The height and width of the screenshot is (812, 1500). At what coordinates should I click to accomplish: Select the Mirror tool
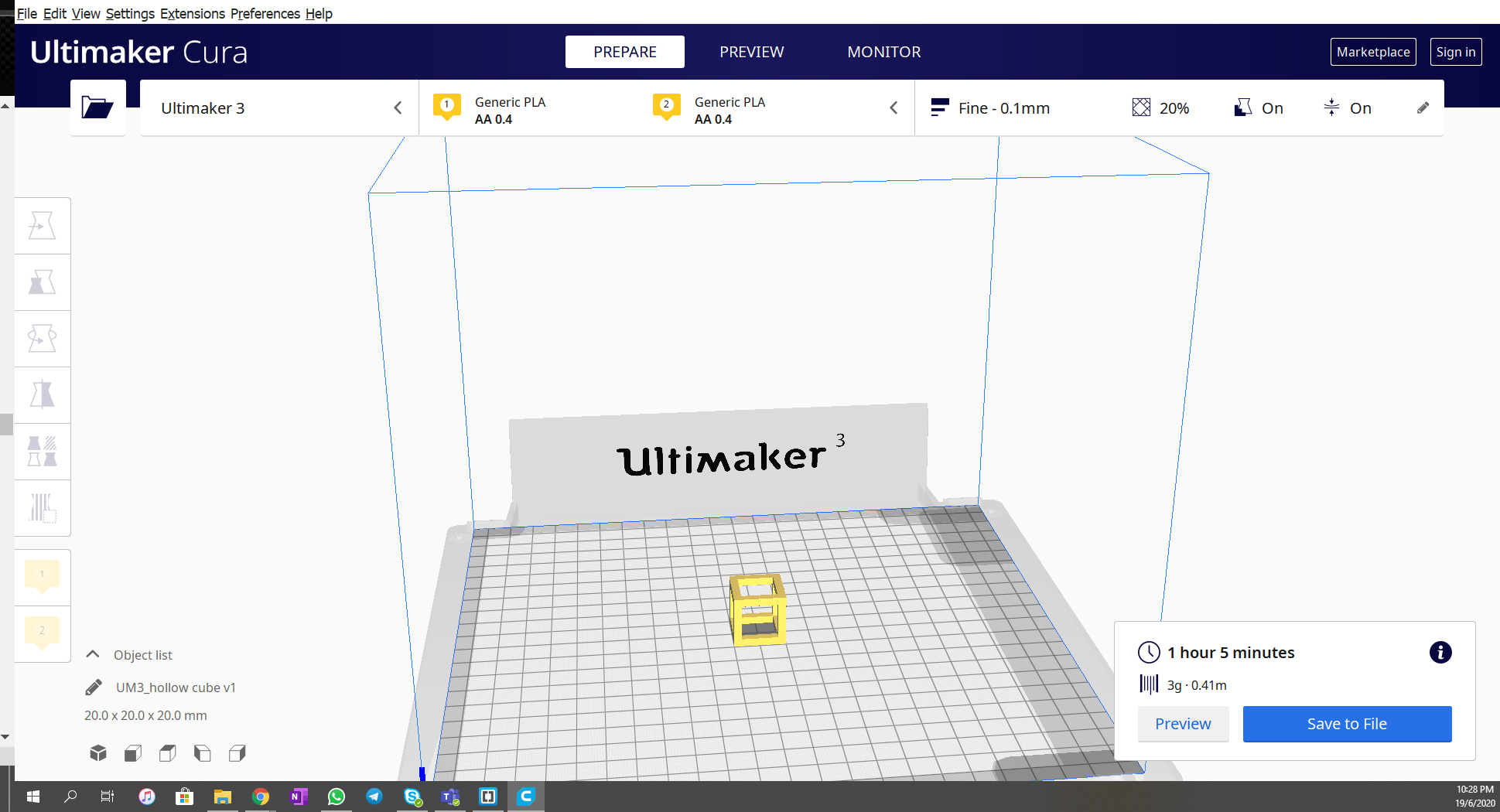pyautogui.click(x=43, y=395)
